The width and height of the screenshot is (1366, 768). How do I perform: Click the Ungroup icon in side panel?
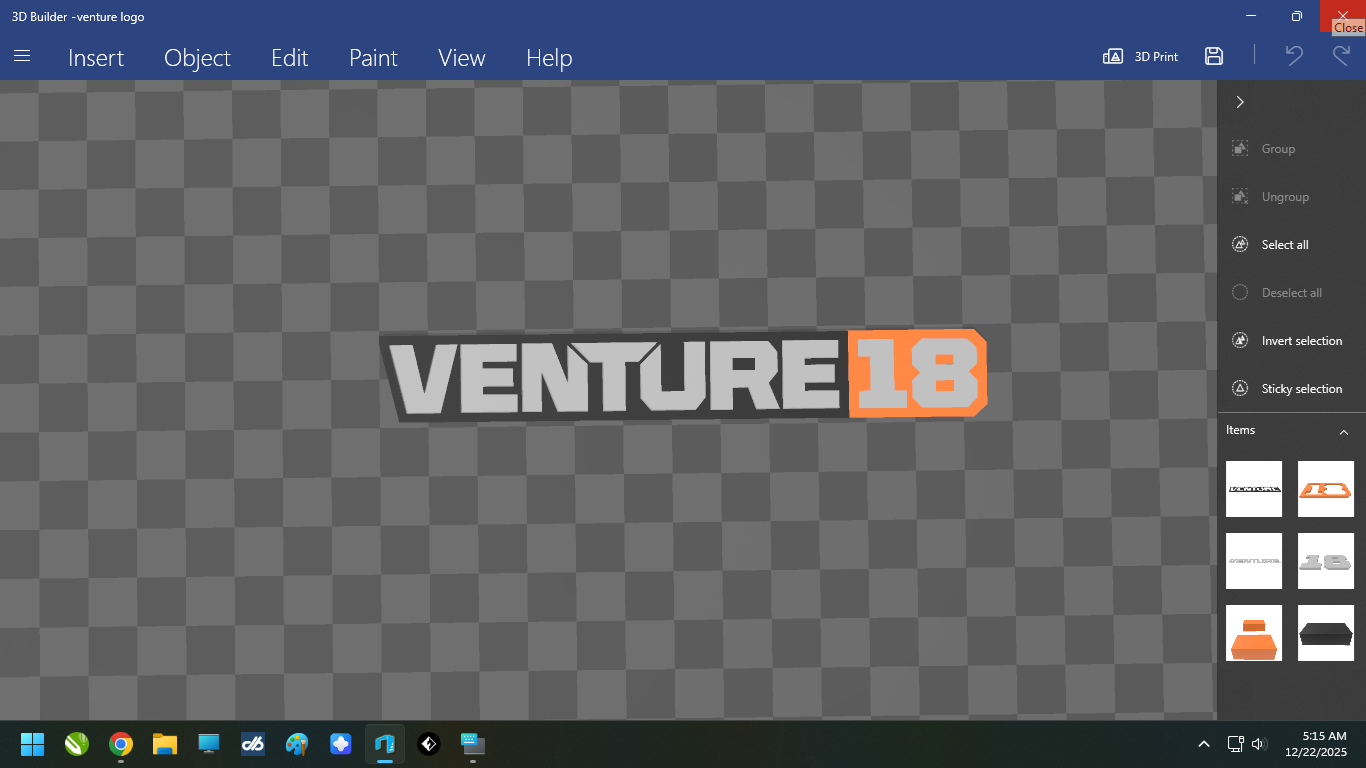[x=1240, y=197]
